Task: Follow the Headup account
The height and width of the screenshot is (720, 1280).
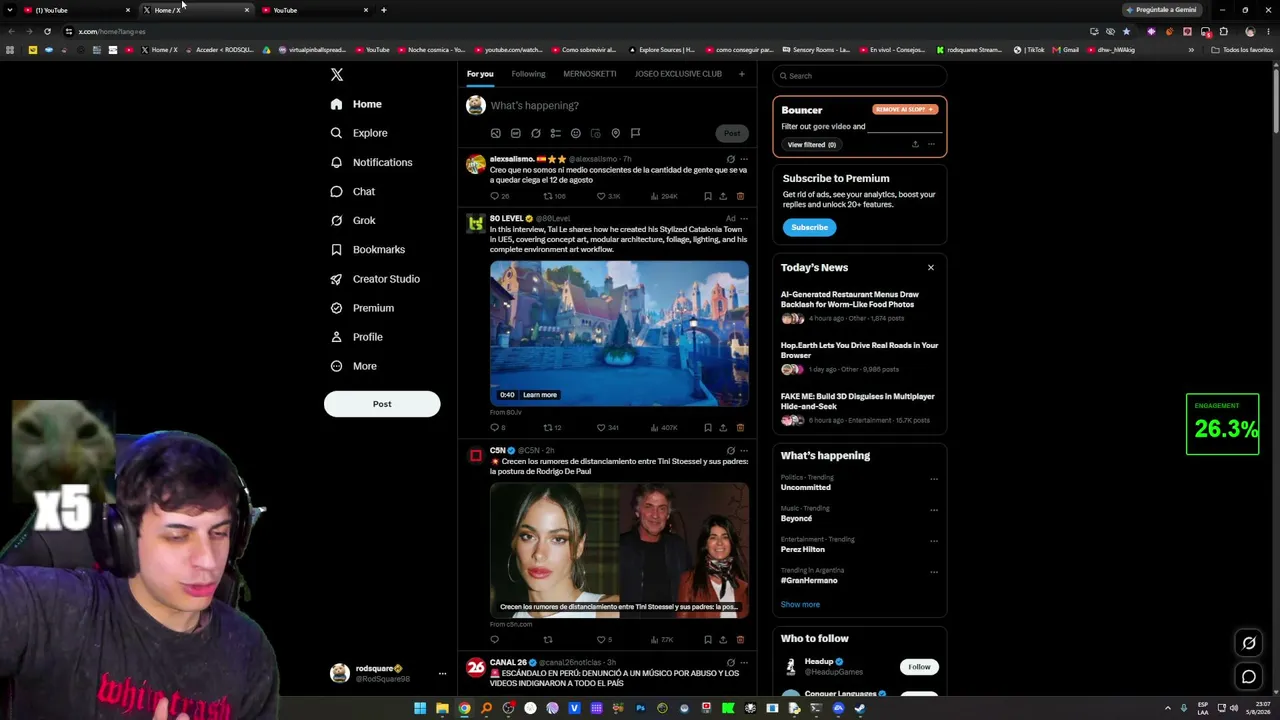Action: click(919, 667)
